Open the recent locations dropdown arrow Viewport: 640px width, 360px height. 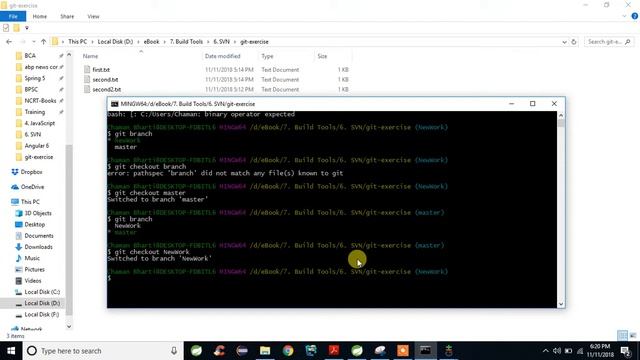33,42
